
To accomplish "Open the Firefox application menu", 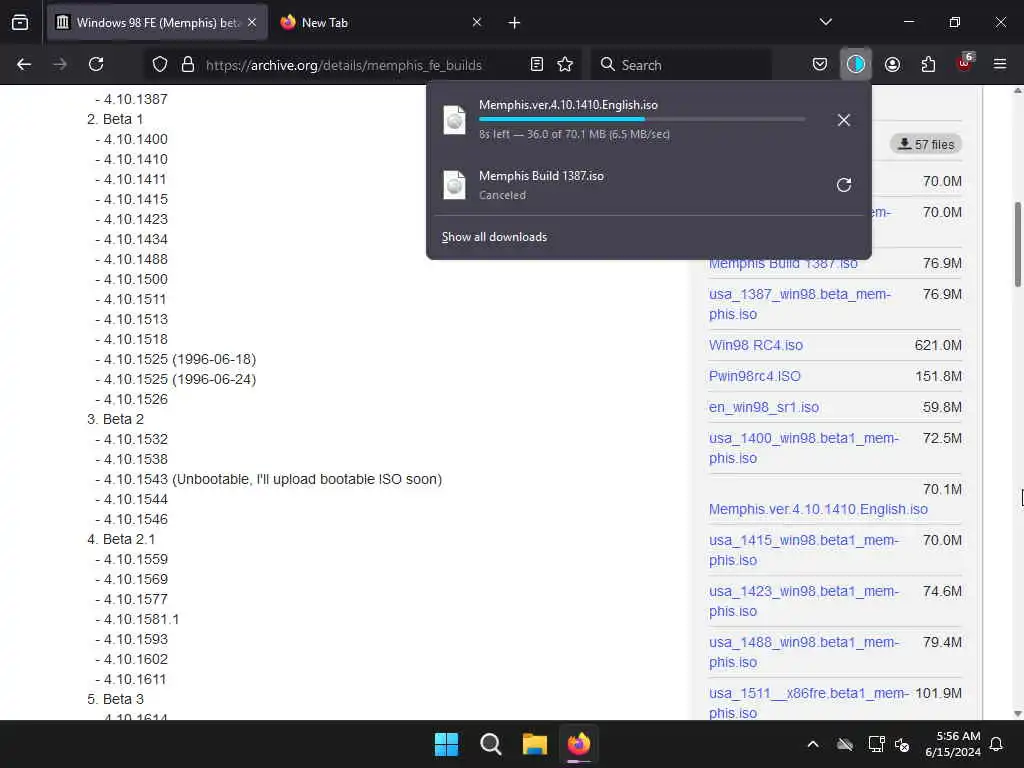I will pos(1000,64).
